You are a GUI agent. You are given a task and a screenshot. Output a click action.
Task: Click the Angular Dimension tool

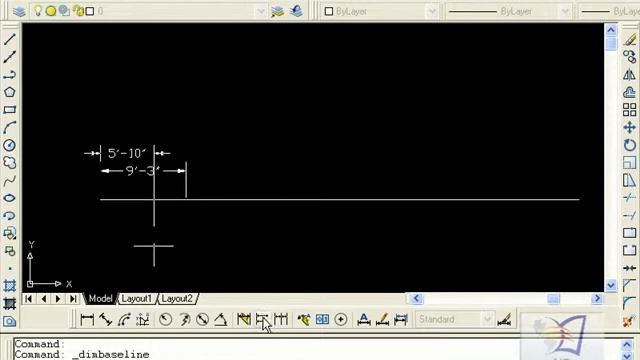221,319
